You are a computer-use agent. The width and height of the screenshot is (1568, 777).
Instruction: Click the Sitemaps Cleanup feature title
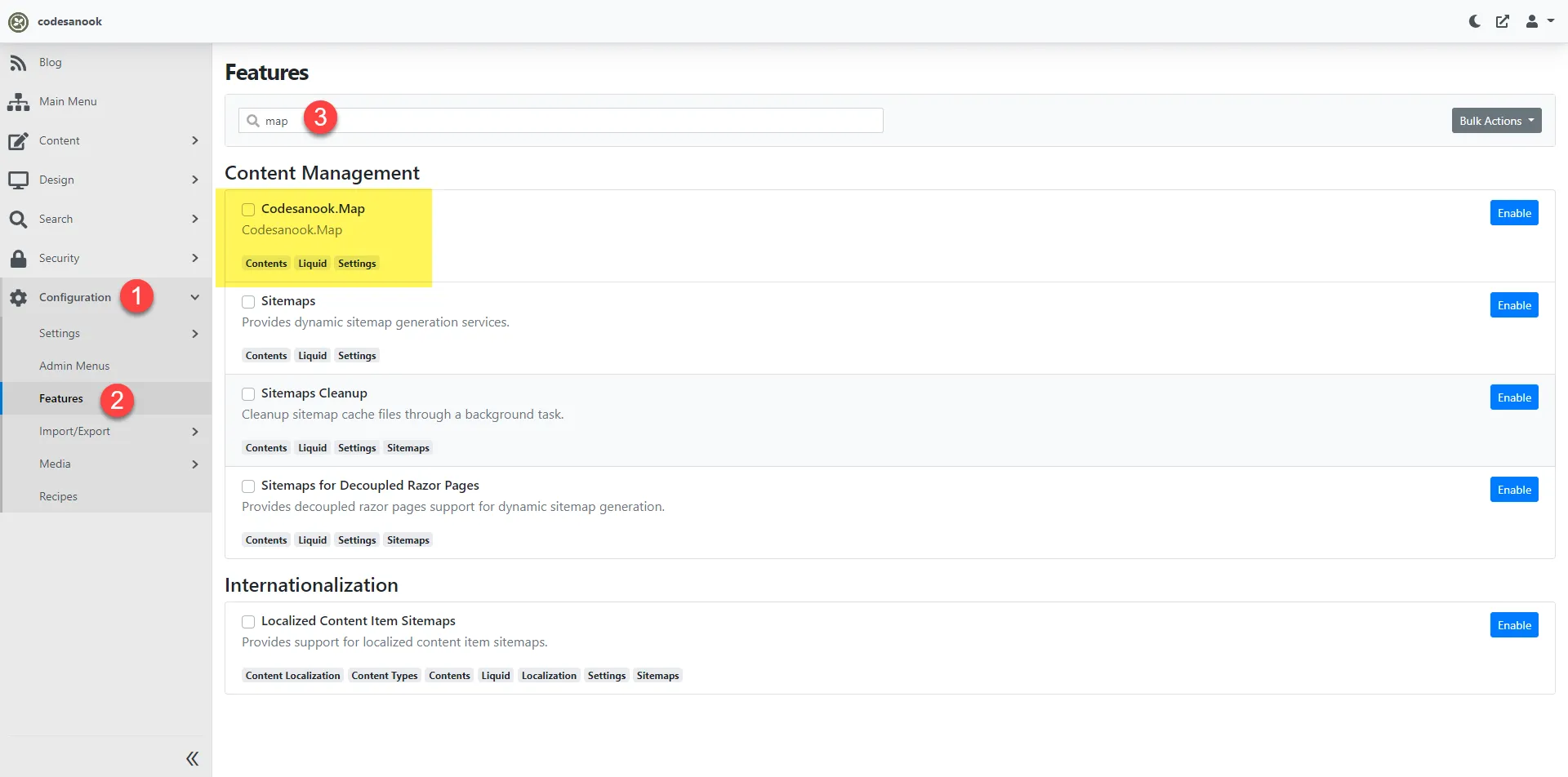point(314,393)
